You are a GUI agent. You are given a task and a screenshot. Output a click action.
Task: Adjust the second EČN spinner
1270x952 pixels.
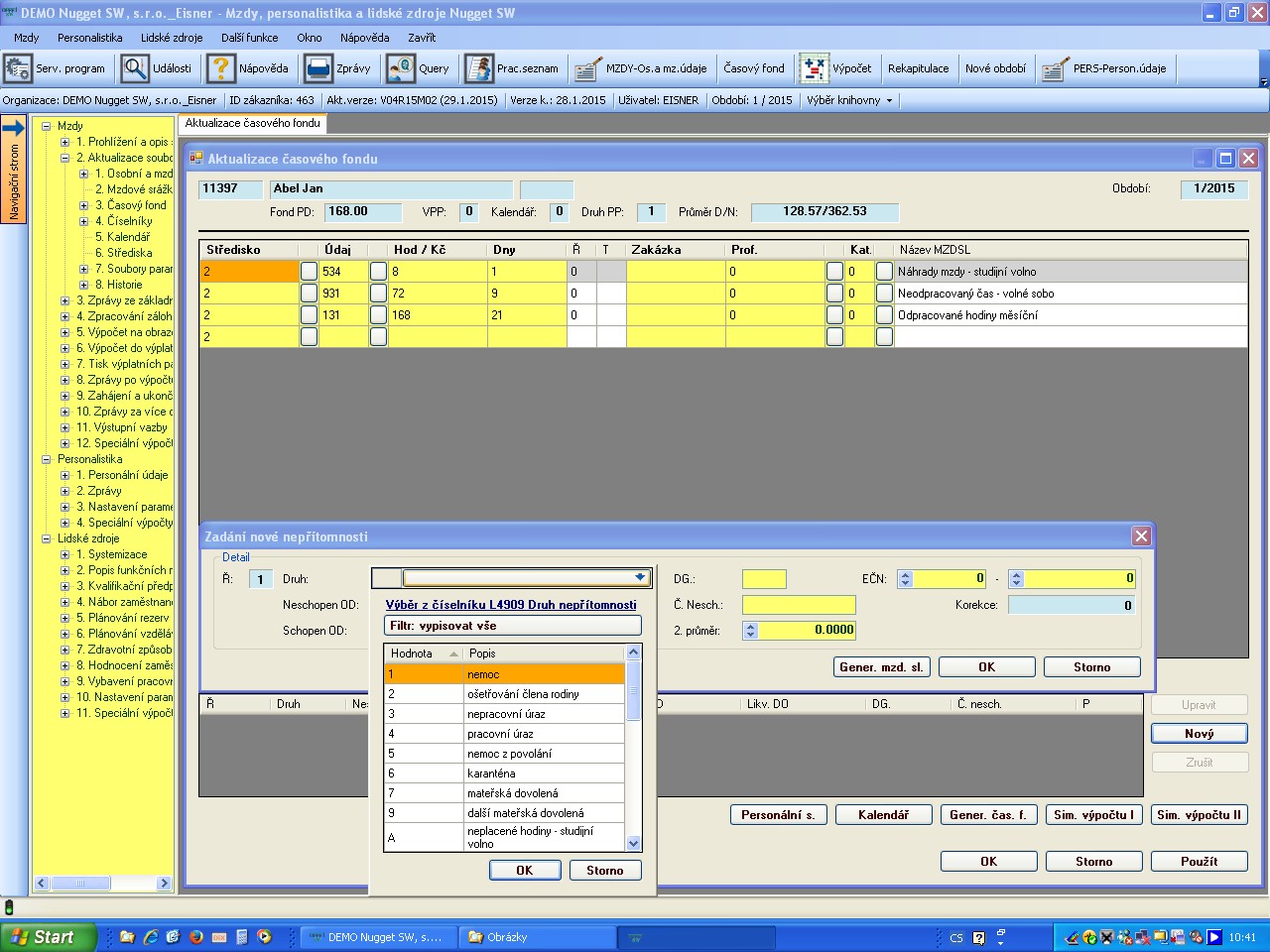coord(1016,578)
